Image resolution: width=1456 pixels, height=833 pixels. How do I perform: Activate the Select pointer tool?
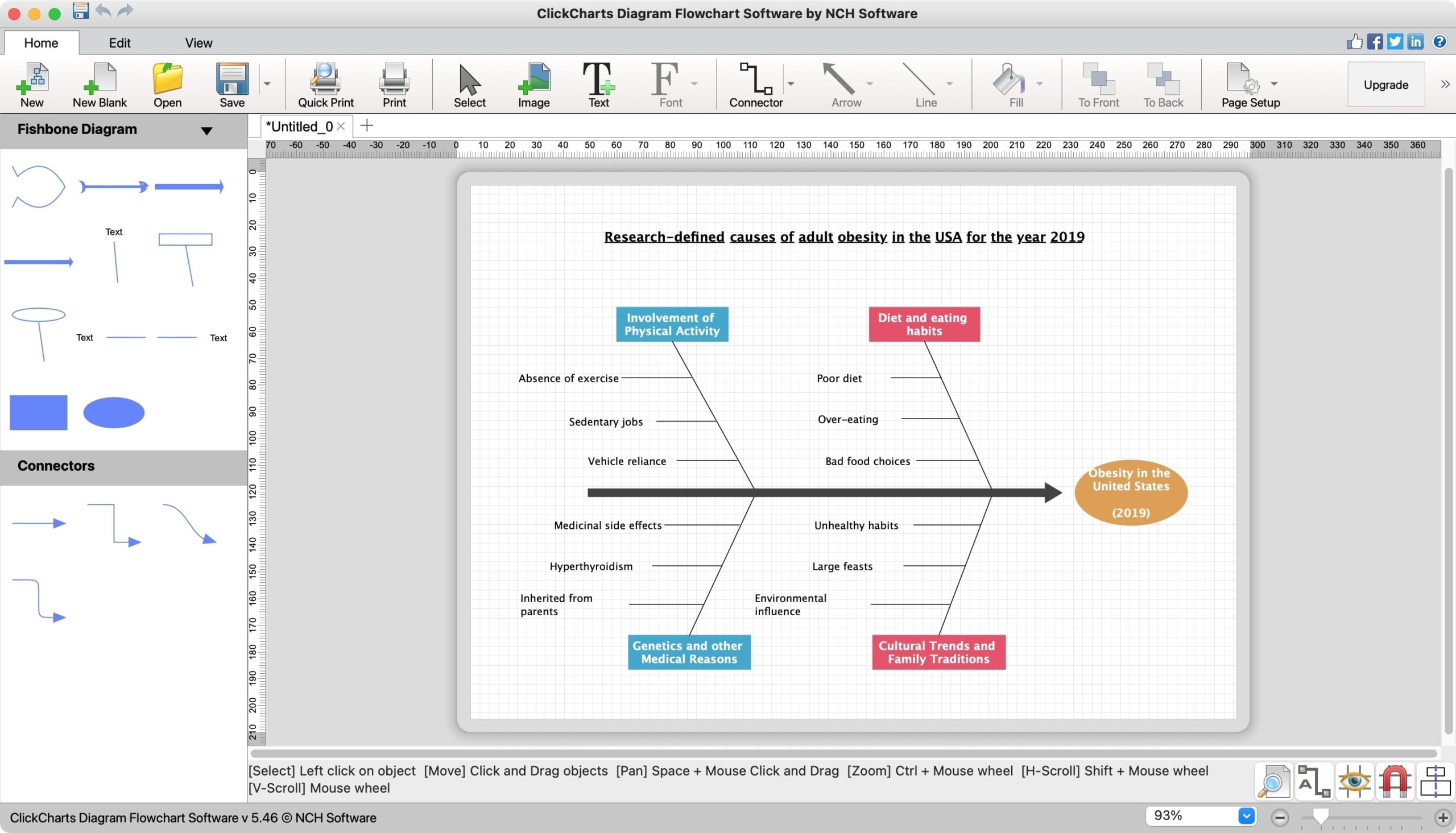(470, 85)
